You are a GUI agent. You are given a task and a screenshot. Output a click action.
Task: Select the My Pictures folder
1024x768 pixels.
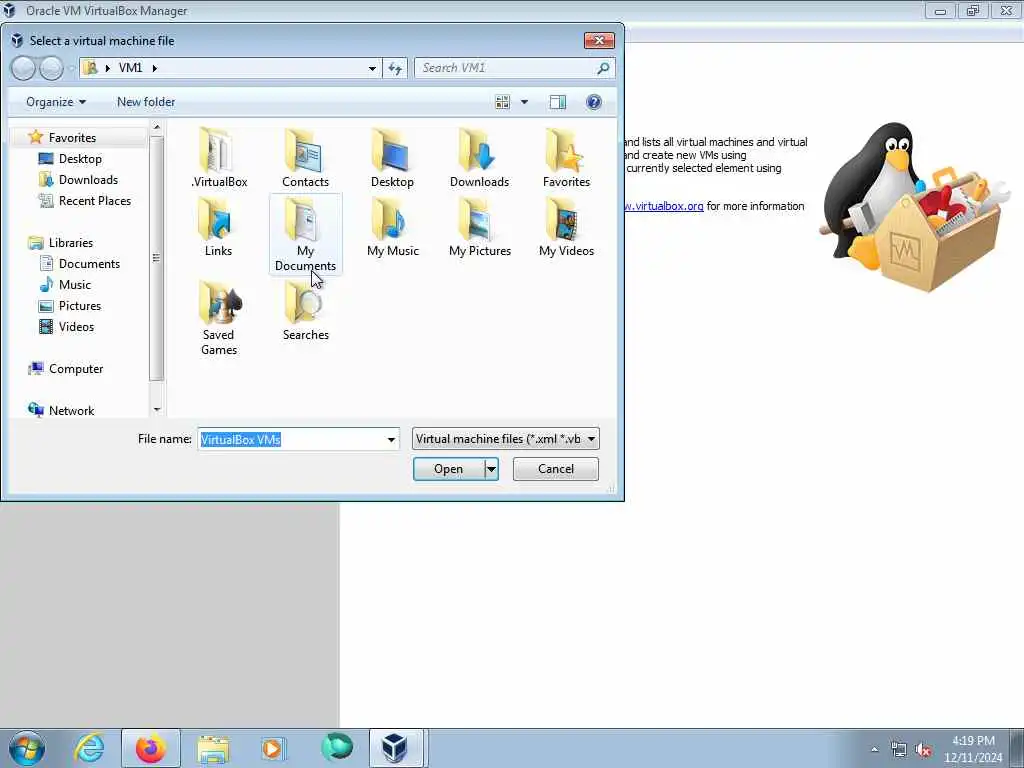pyautogui.click(x=480, y=227)
